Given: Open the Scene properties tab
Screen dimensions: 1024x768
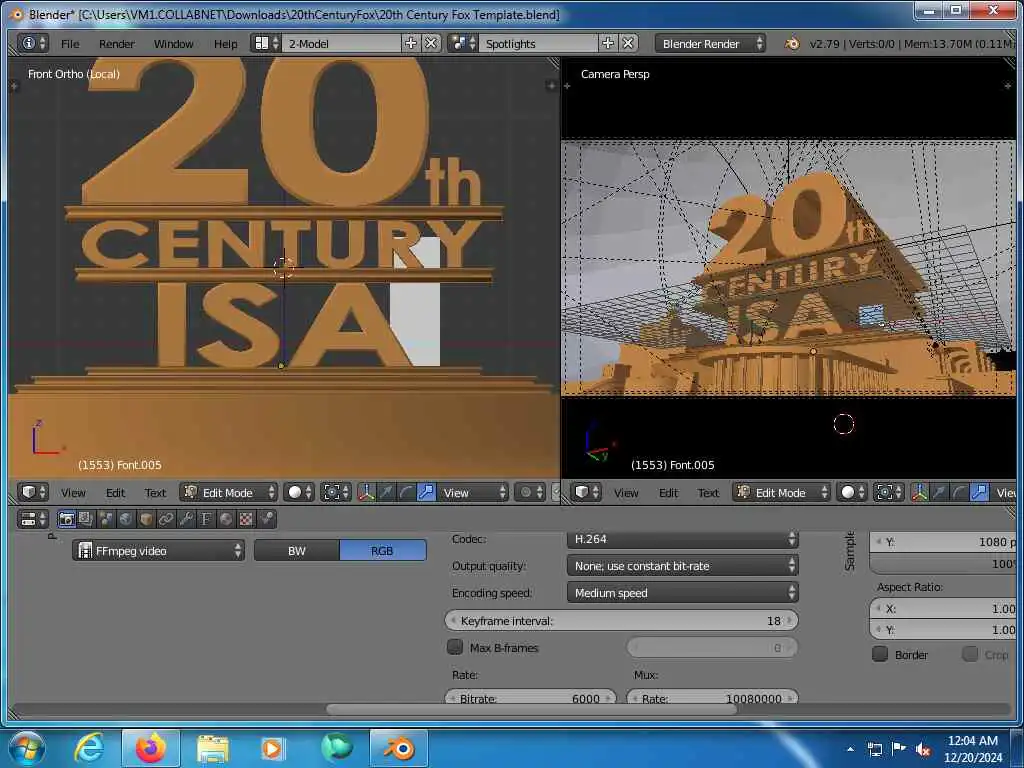Looking at the screenshot, I should pyautogui.click(x=106, y=519).
